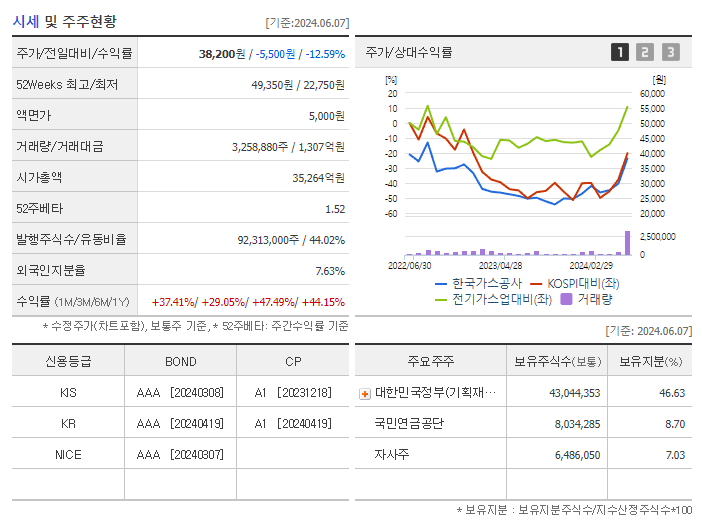
Task: Select ownership percentage 8.70
Action: (675, 424)
